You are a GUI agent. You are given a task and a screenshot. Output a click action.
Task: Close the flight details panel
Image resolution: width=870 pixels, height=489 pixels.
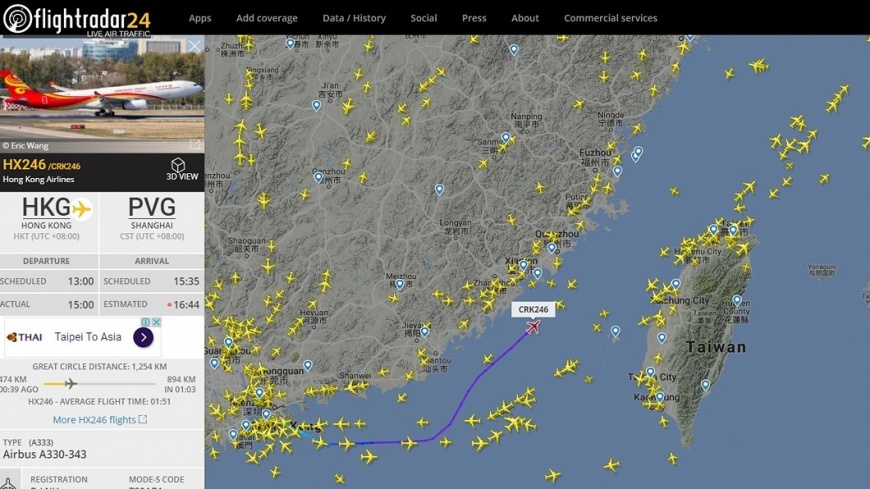click(x=194, y=46)
